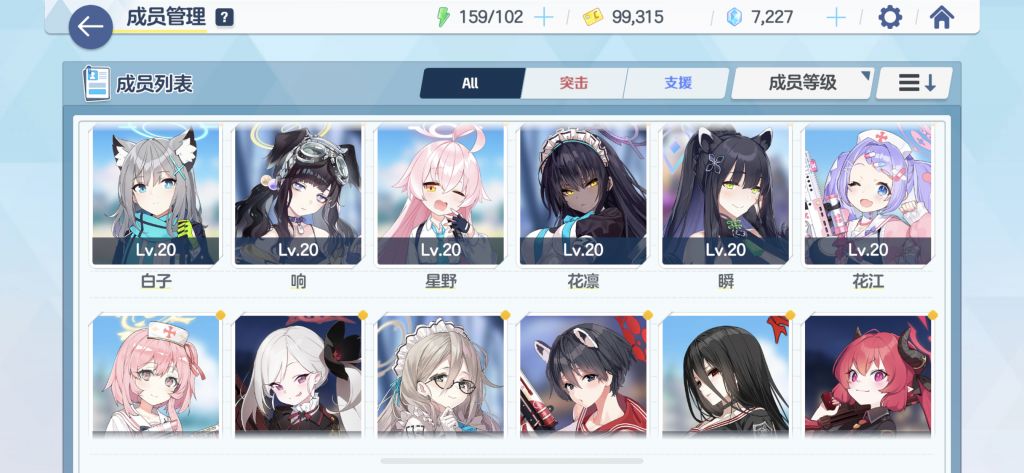Screen dimensions: 1024x473
Task: Open the help question mark icon
Action: pos(224,18)
